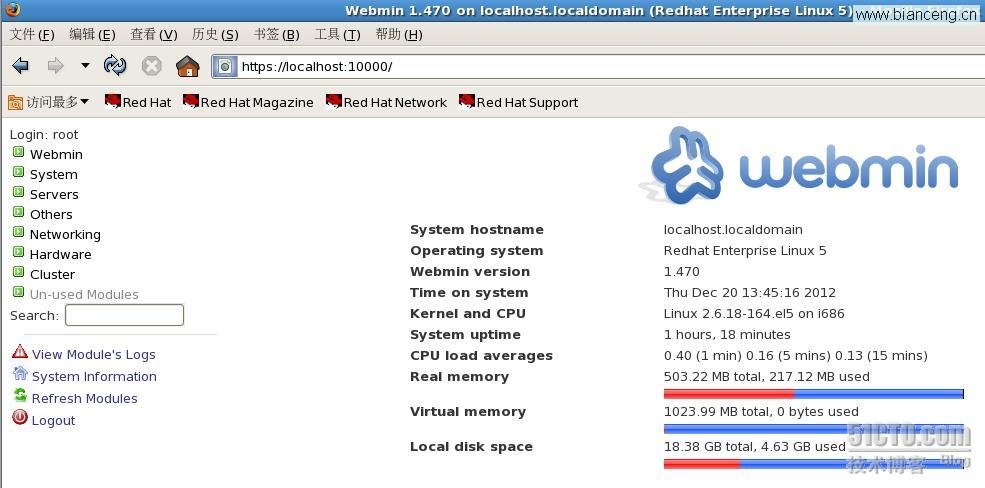The image size is (985, 488).
Task: Click the Firefox icon in title bar
Action: click(x=11, y=10)
